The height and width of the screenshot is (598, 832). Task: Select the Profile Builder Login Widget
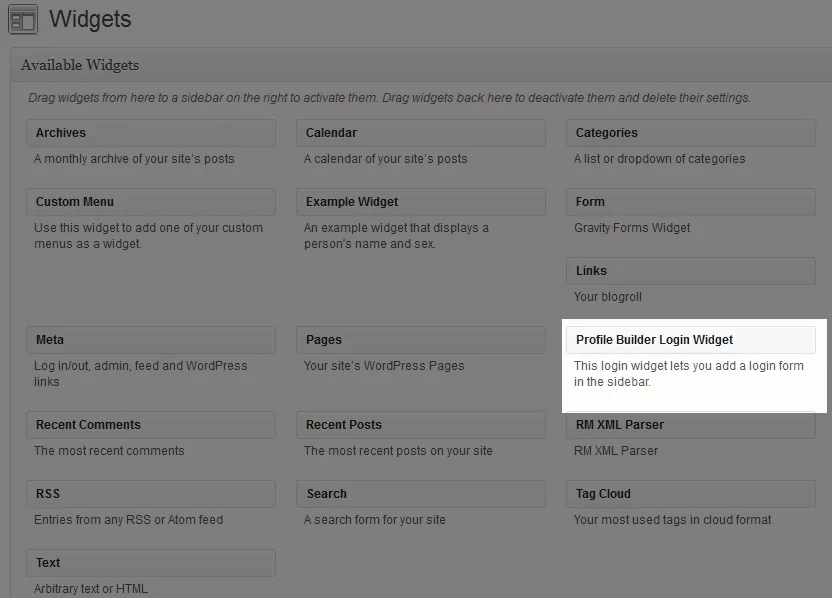tap(690, 340)
